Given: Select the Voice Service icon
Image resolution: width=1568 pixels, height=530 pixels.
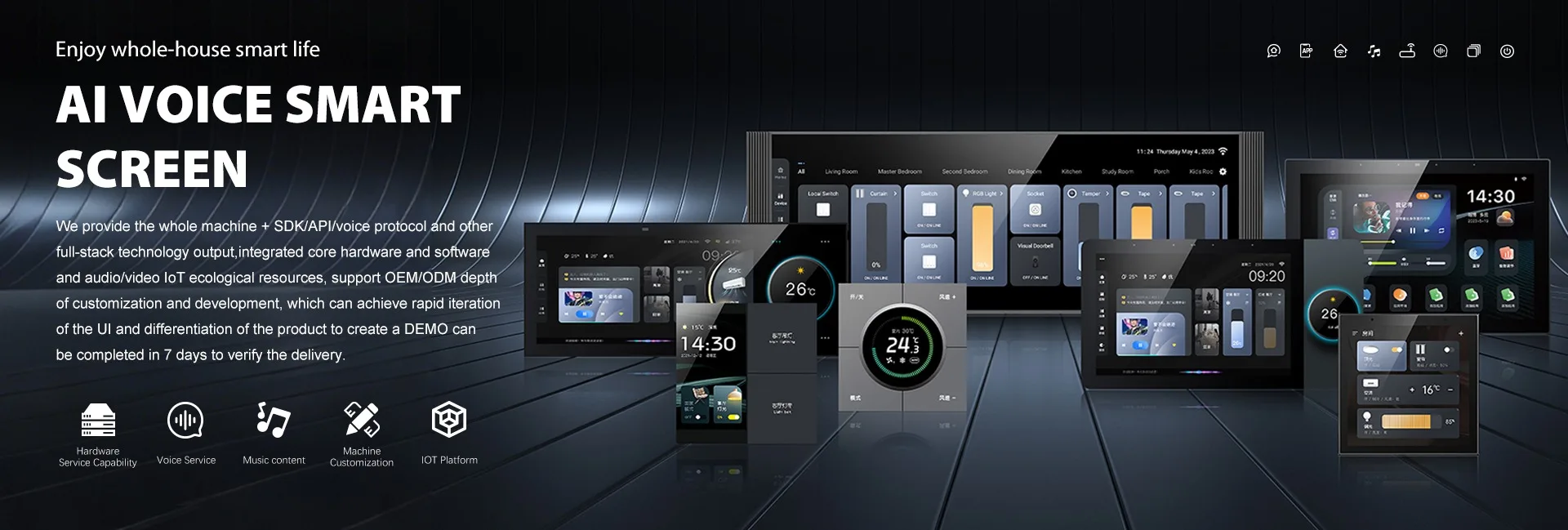Looking at the screenshot, I should click(x=185, y=420).
